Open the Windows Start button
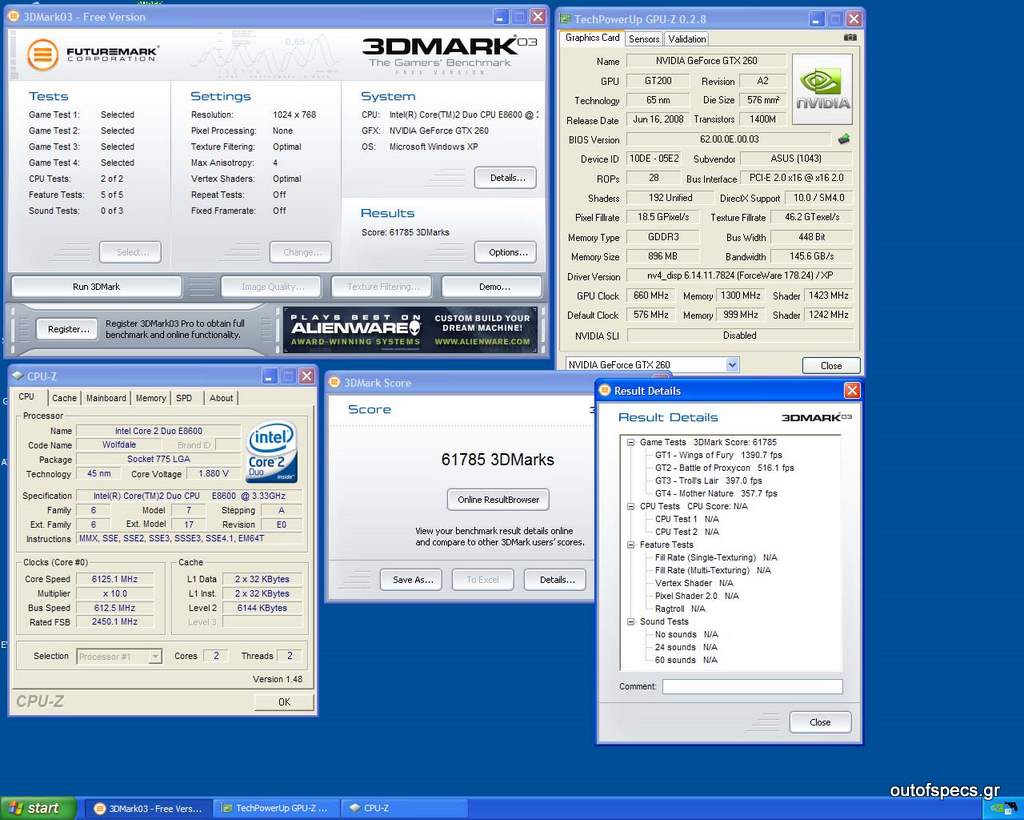 (39, 808)
